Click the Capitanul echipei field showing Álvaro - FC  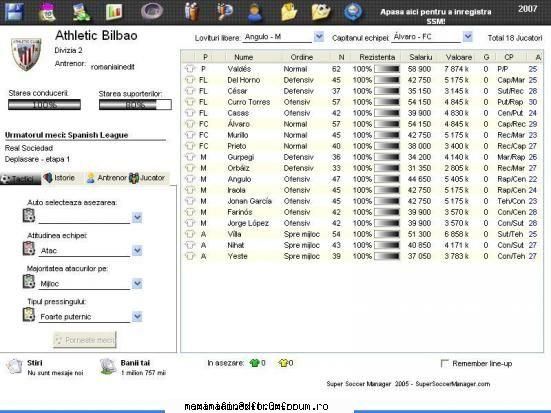click(426, 37)
